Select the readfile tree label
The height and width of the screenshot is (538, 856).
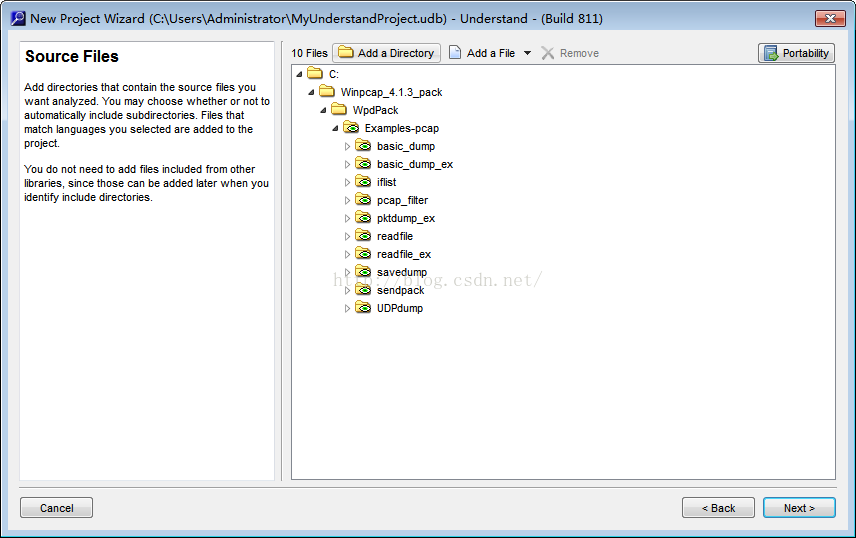click(x=395, y=237)
